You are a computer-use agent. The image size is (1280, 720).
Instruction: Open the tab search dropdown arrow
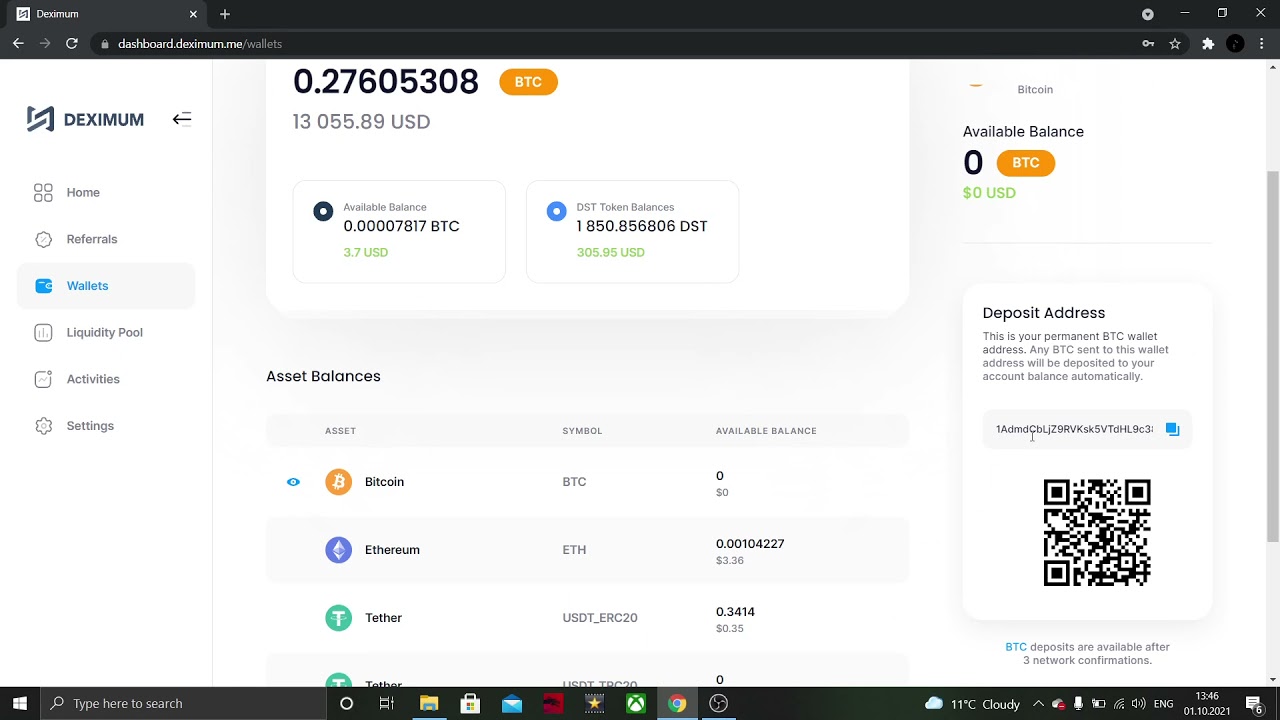click(1148, 14)
